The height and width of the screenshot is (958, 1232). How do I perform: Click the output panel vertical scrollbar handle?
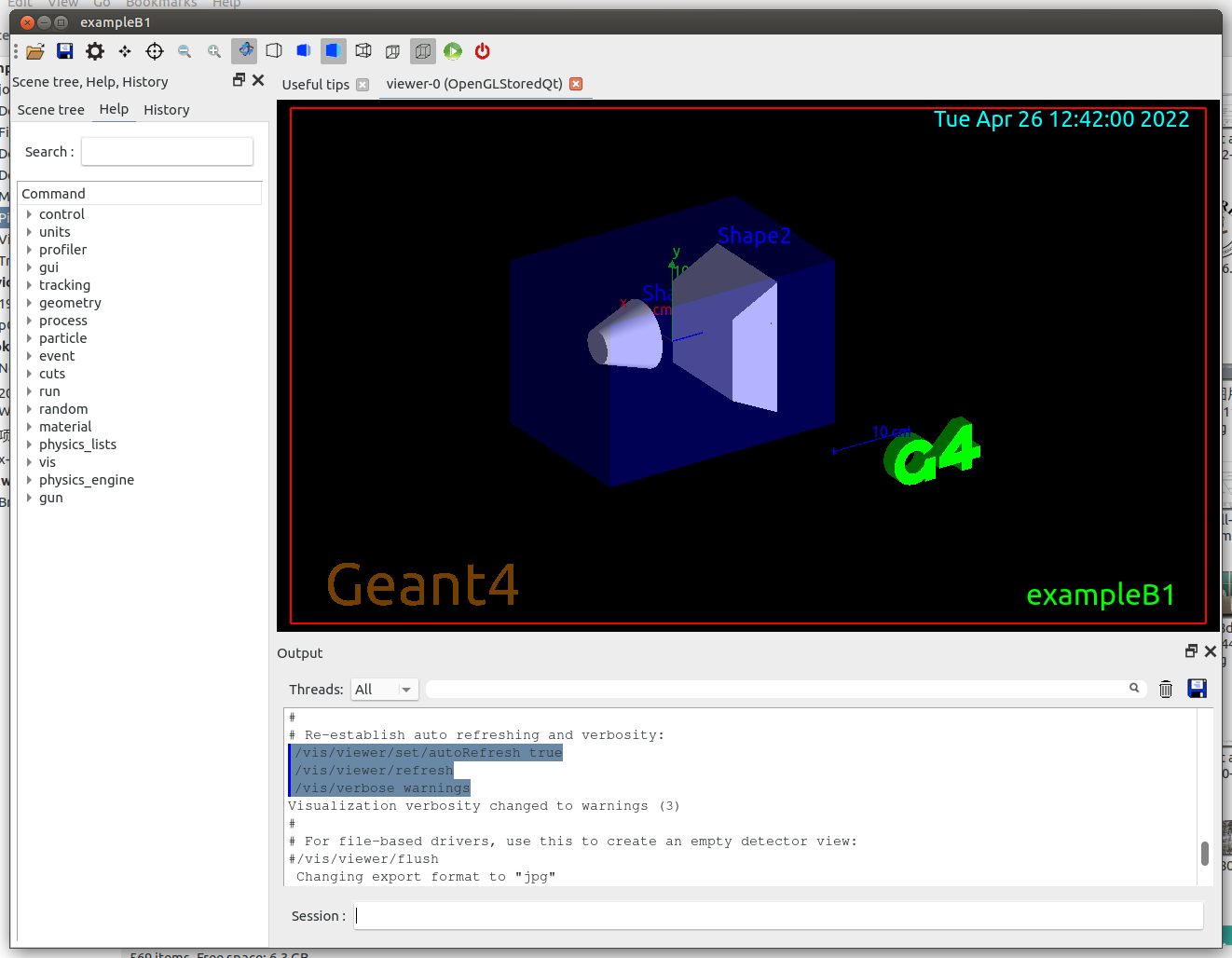(x=1204, y=853)
